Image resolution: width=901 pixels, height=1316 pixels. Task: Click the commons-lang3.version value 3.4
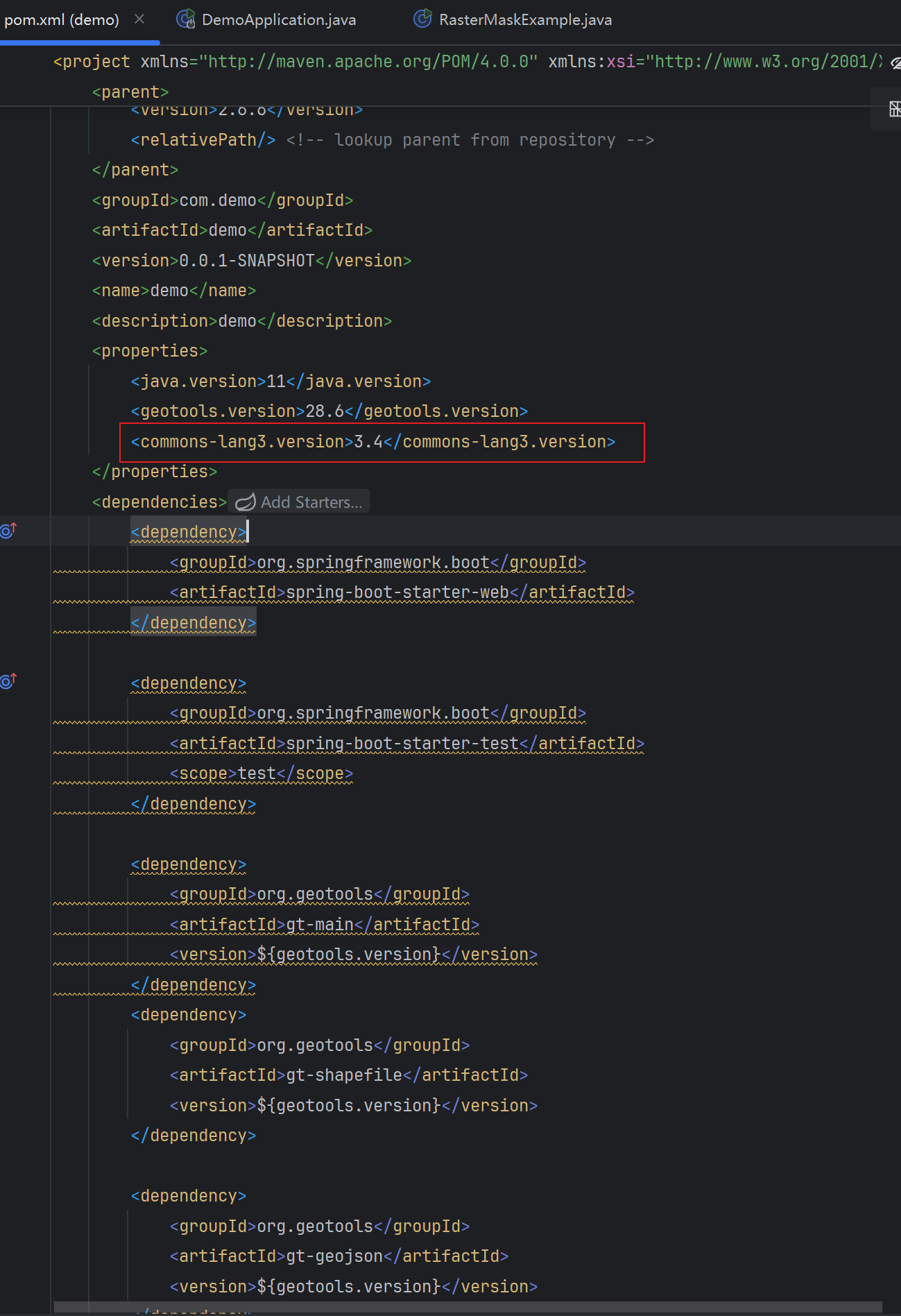tap(368, 442)
